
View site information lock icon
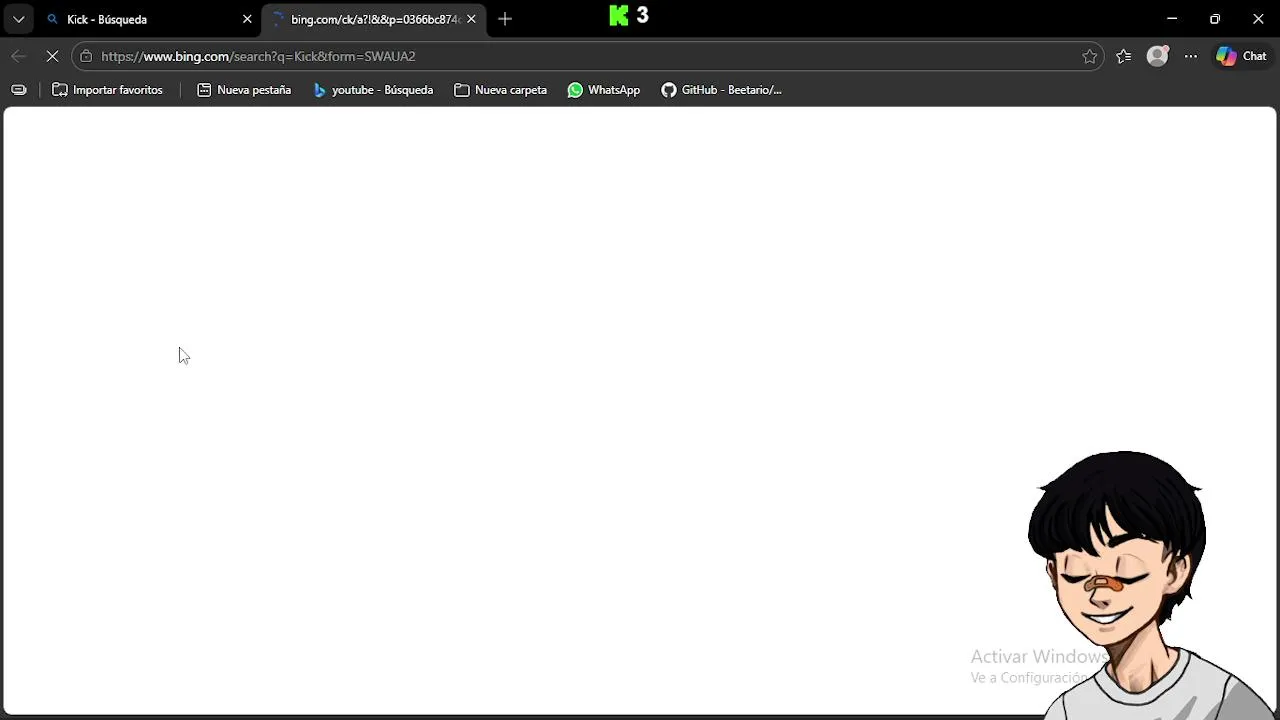(x=86, y=56)
